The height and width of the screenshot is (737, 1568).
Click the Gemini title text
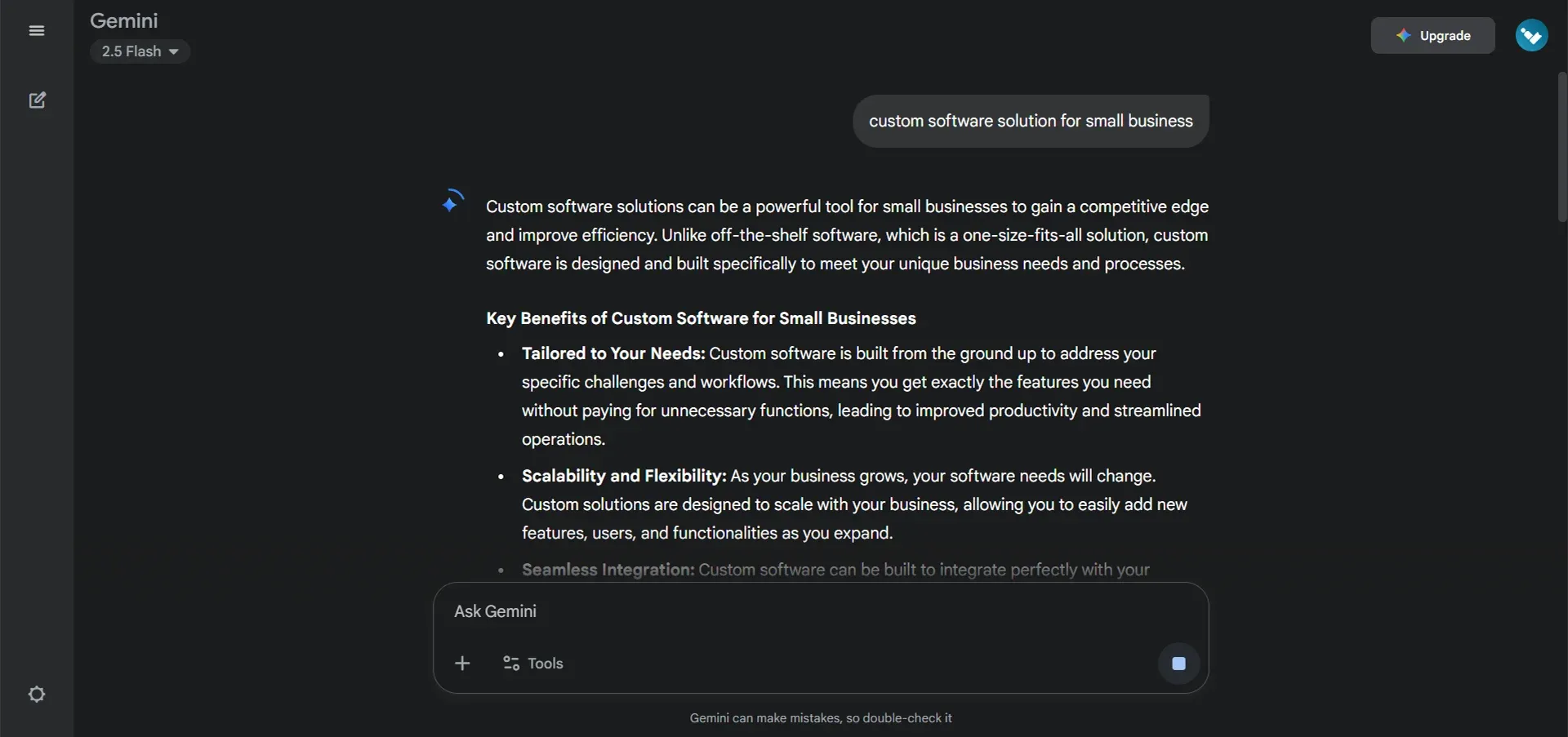[x=124, y=20]
